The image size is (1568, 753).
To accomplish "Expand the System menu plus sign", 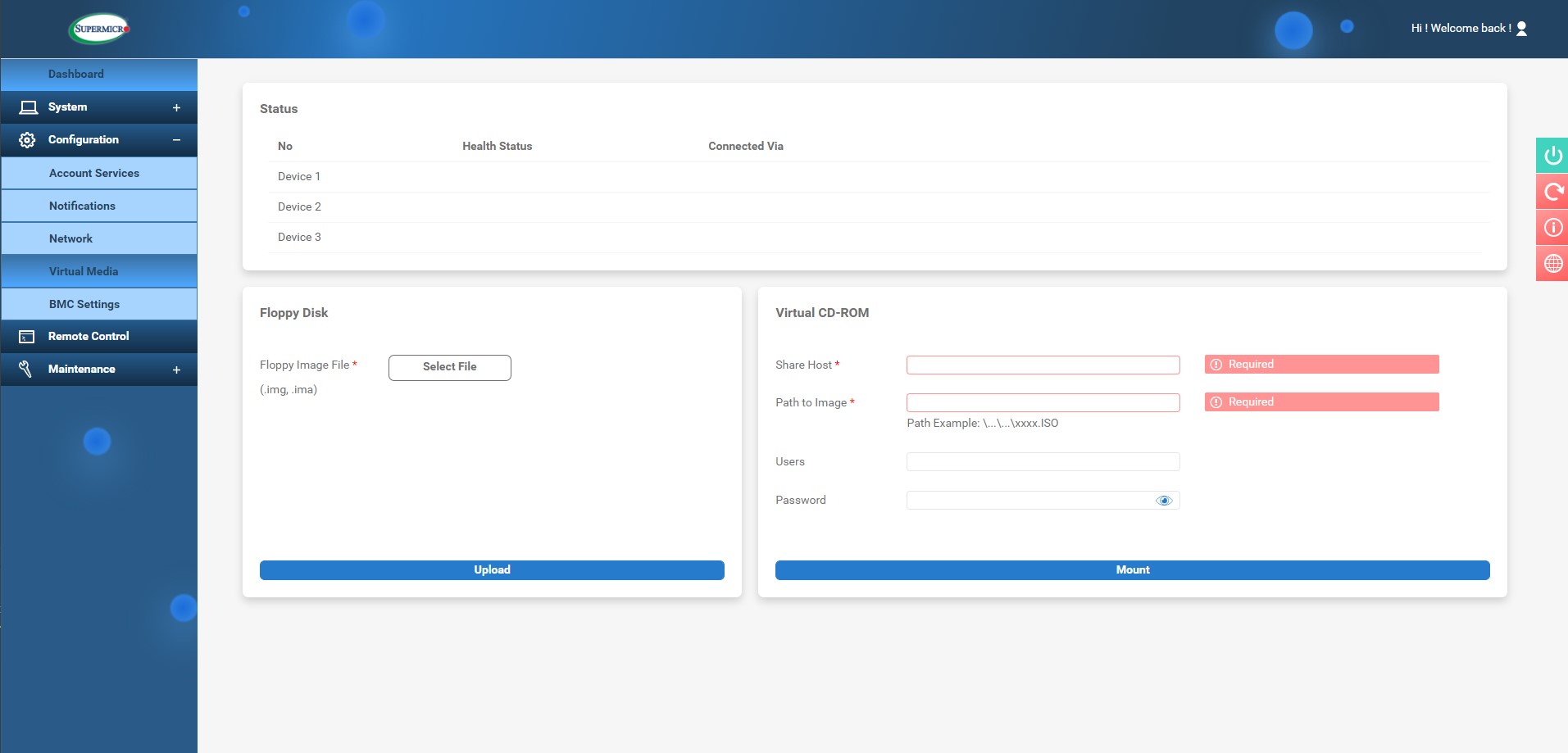I will [176, 107].
